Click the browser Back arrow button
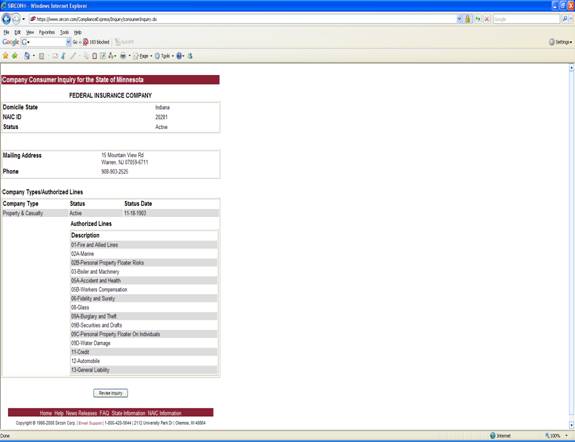The height and width of the screenshot is (442, 575). [6, 19]
